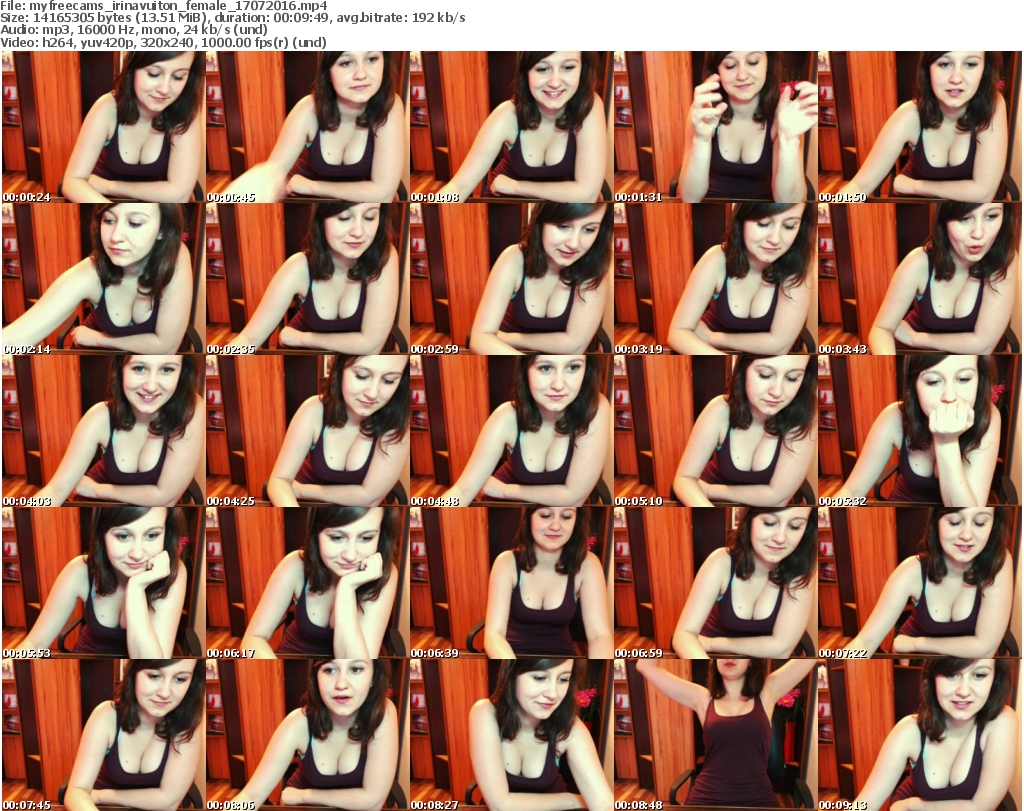Select the frame at 00:06:17
The height and width of the screenshot is (811, 1024).
point(308,583)
